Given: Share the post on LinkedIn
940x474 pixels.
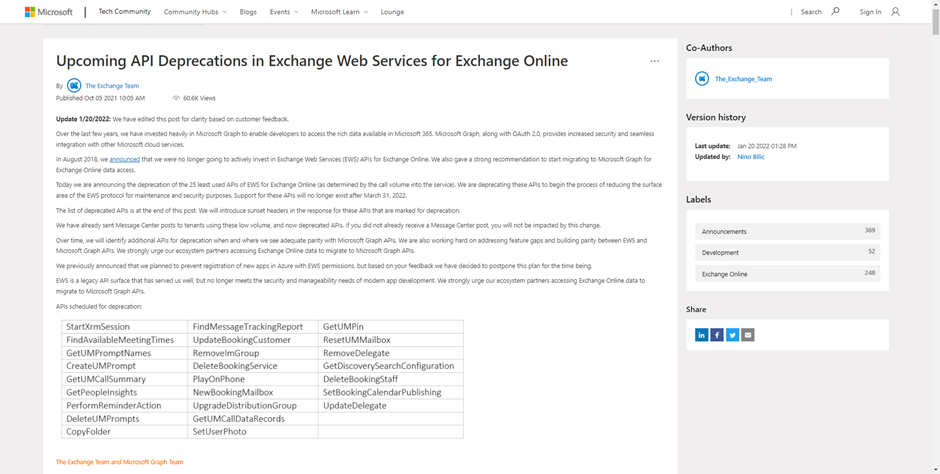Looking at the screenshot, I should coord(701,335).
